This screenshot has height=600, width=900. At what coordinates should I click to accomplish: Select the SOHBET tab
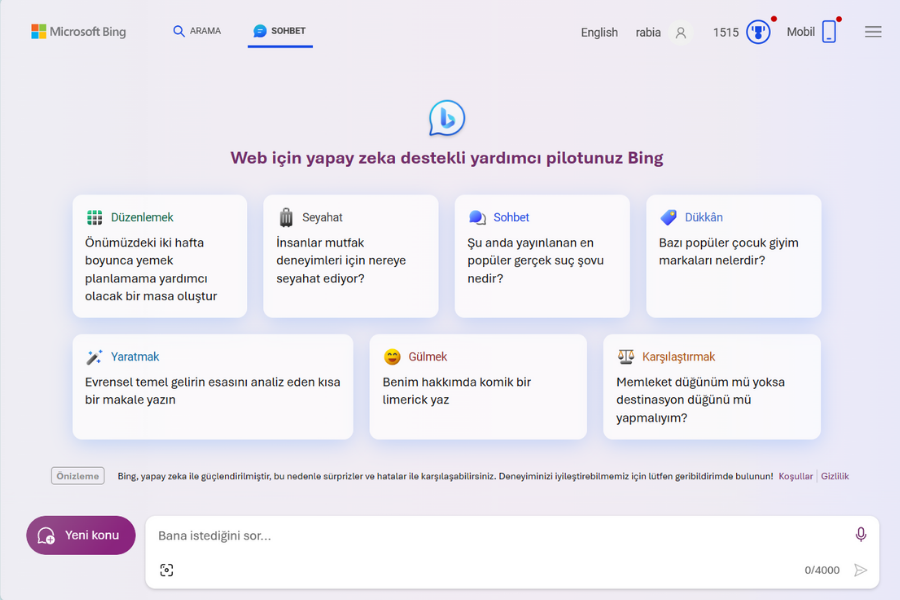[x=280, y=32]
